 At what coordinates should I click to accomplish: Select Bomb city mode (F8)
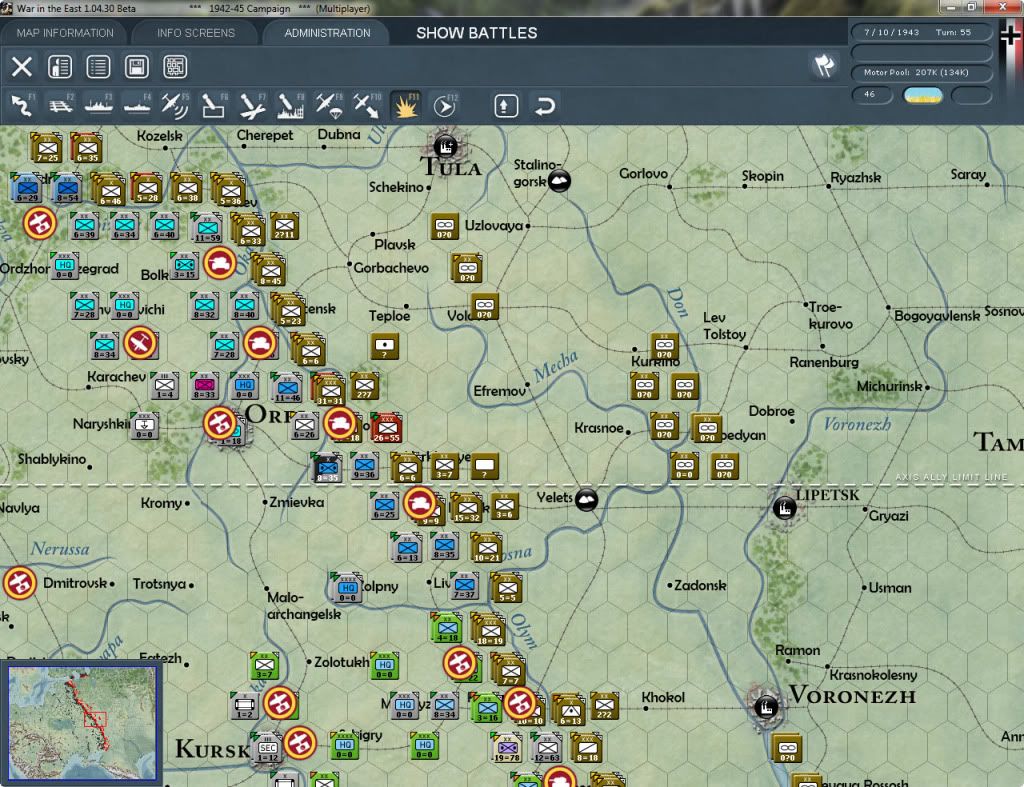pos(290,106)
